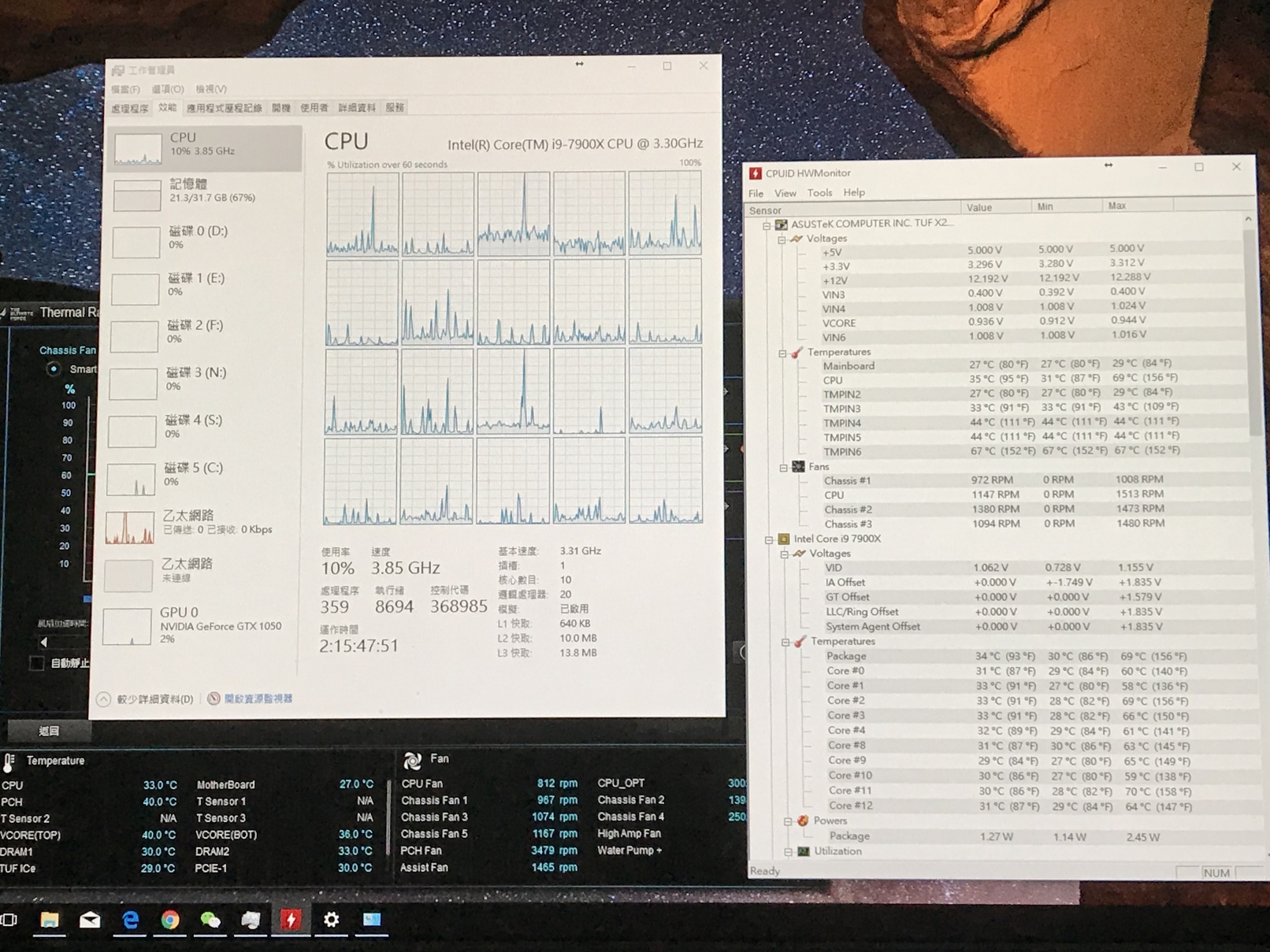Viewport: 1270px width, 952px height.
Task: Open the Tools menu in HWMonitor
Action: click(x=819, y=193)
